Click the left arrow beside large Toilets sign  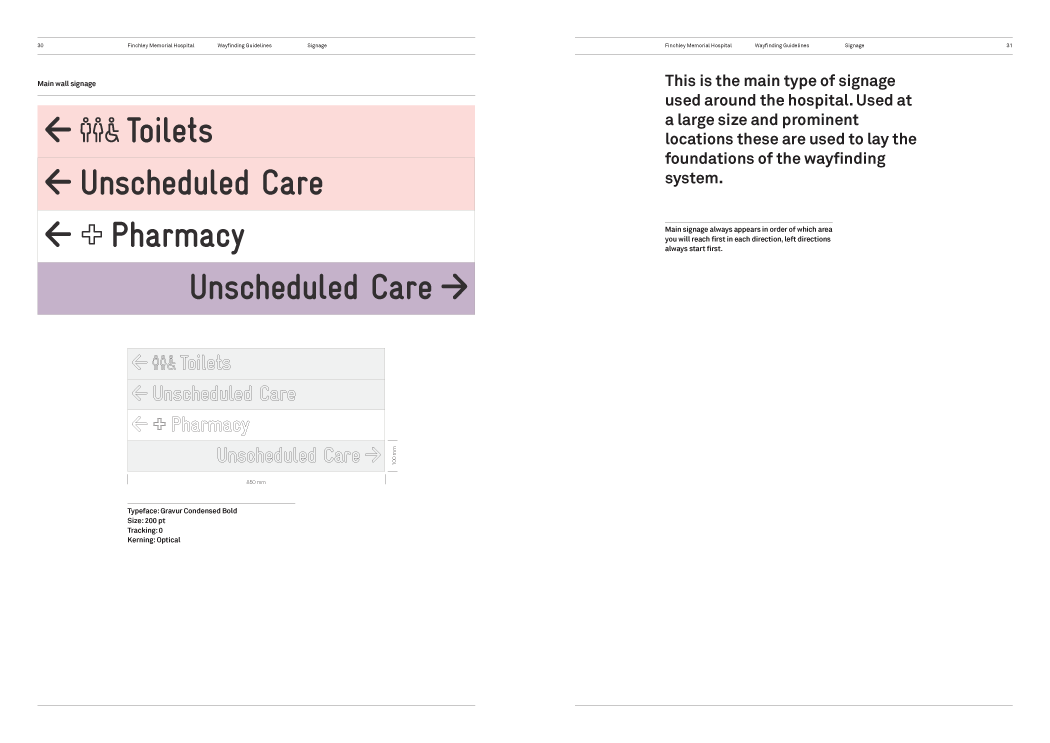(x=58, y=130)
